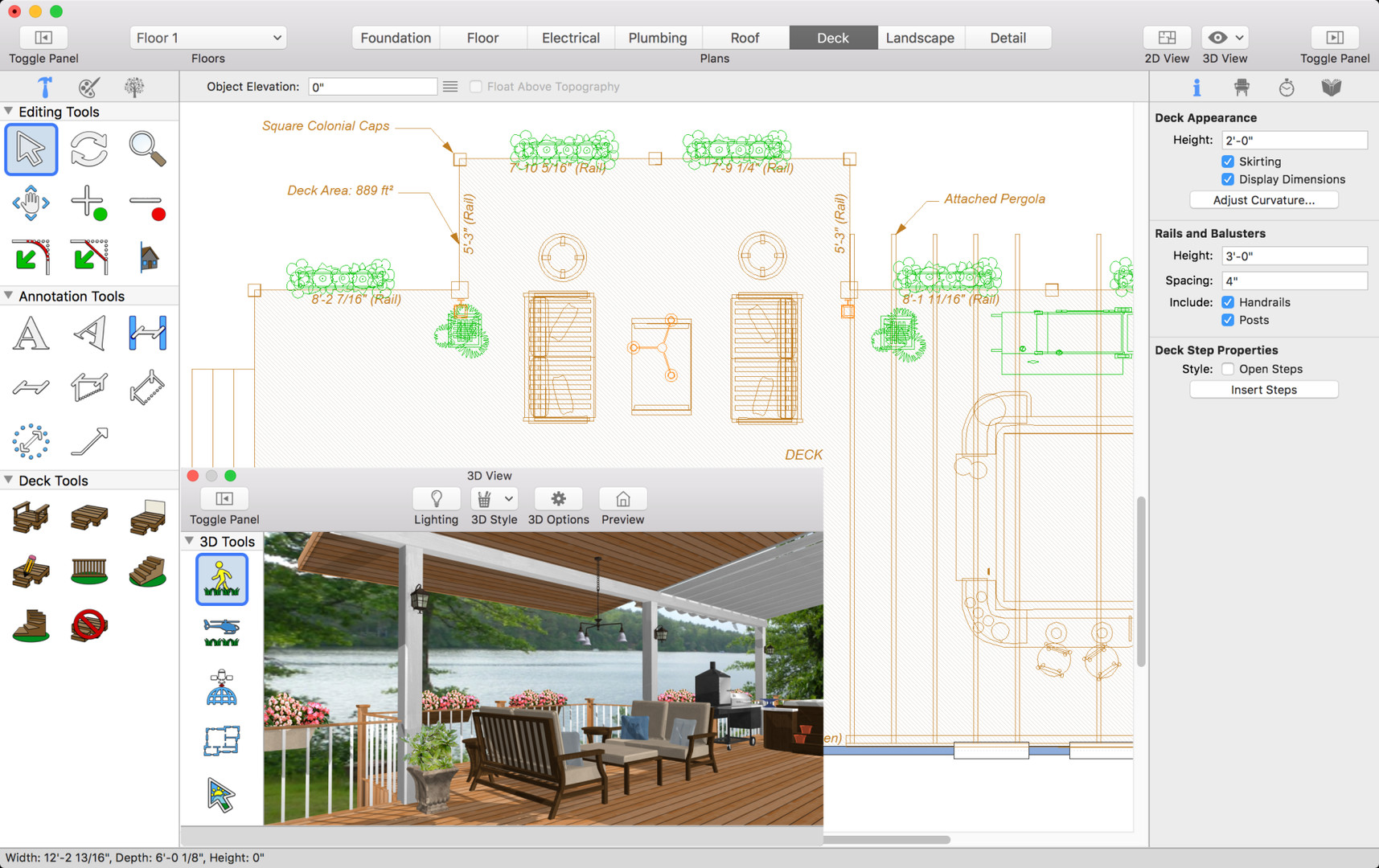The image size is (1379, 868).
Task: Open the Electrical plan tab
Action: pyautogui.click(x=571, y=38)
